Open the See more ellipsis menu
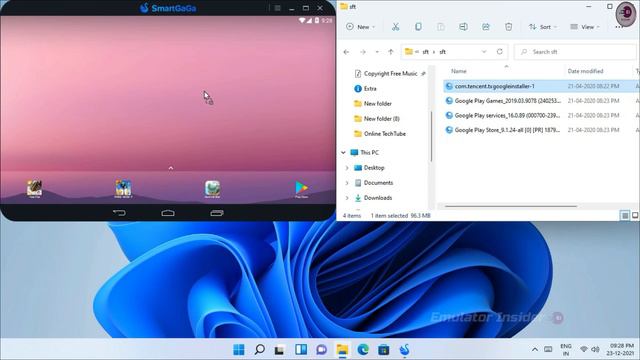The width and height of the screenshot is (640, 360). click(x=619, y=27)
